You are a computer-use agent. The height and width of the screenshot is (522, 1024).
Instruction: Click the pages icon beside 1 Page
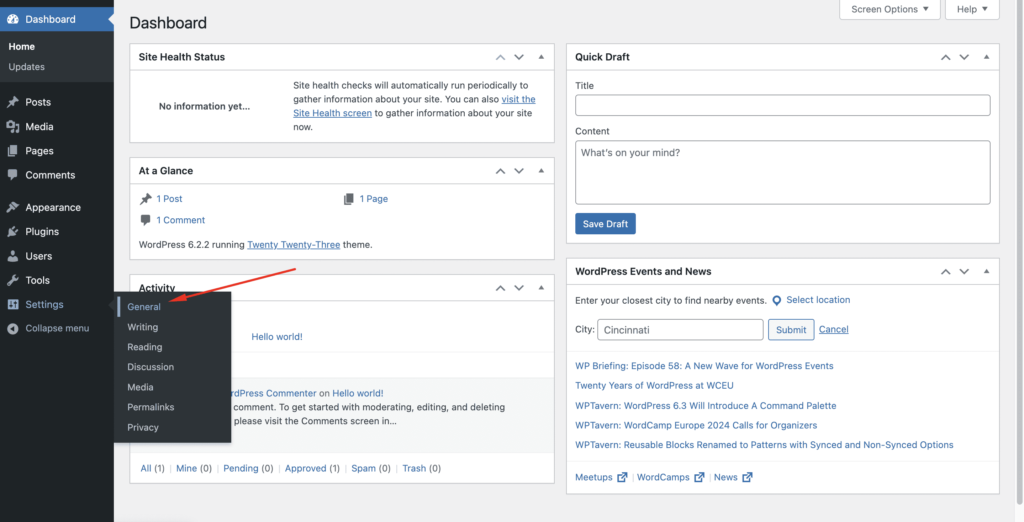[349, 199]
